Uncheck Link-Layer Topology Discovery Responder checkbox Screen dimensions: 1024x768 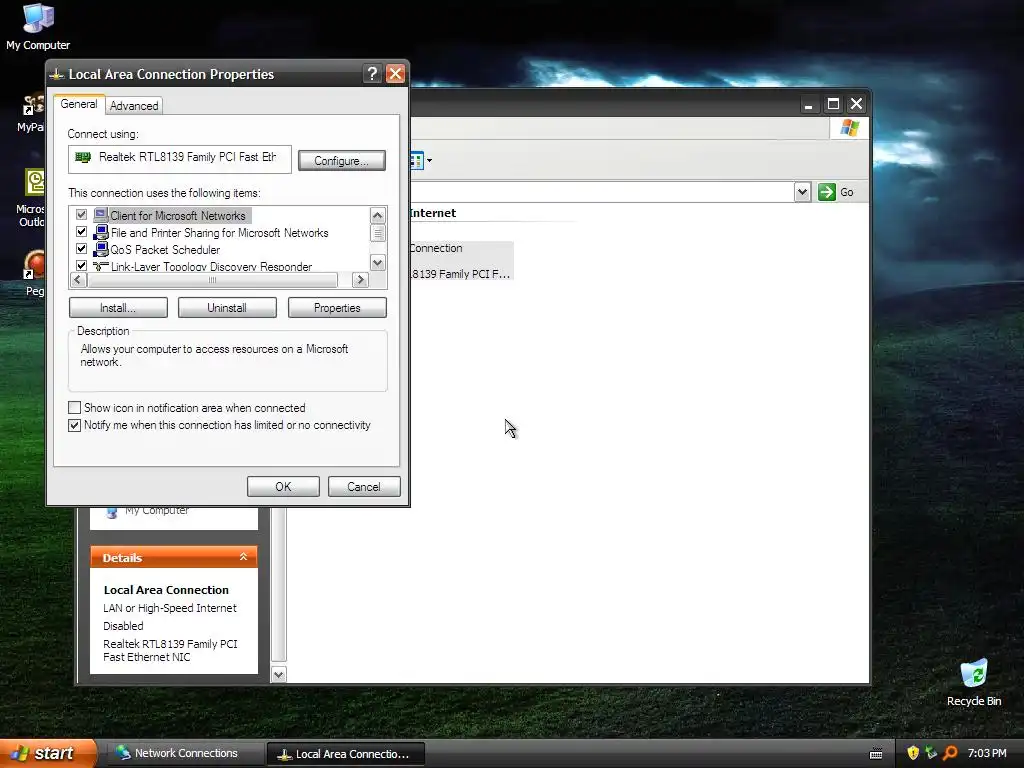82,266
